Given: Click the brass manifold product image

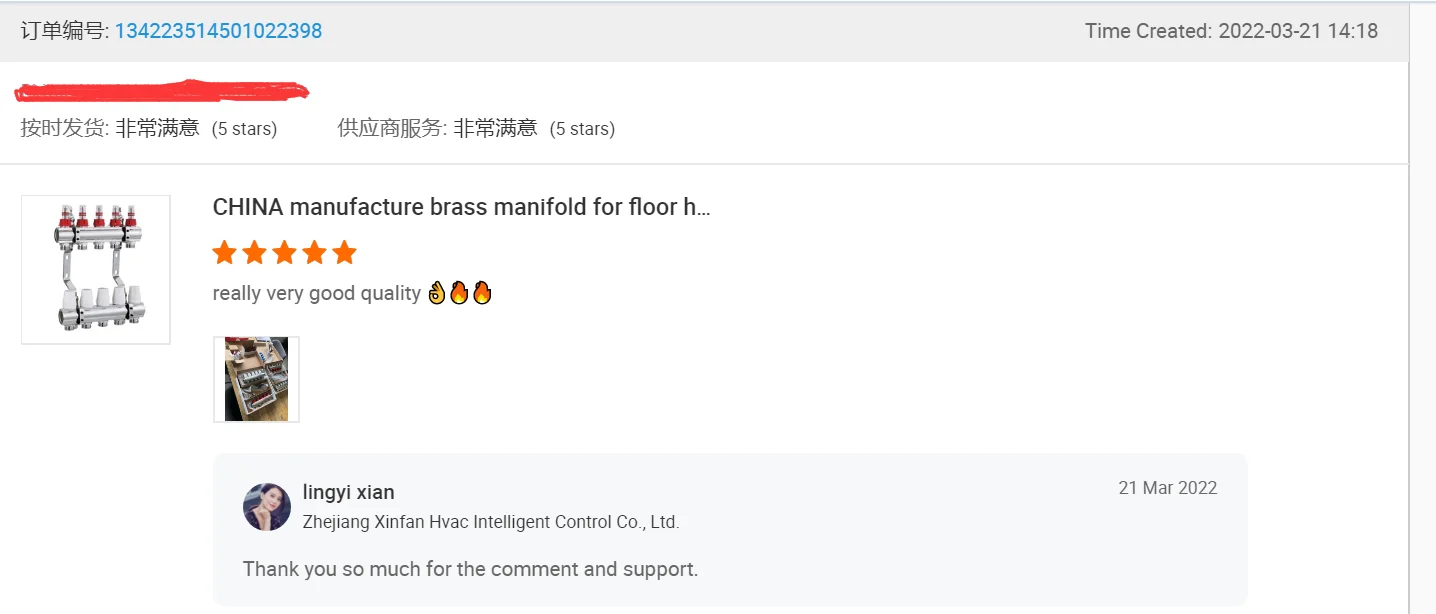Looking at the screenshot, I should point(95,268).
